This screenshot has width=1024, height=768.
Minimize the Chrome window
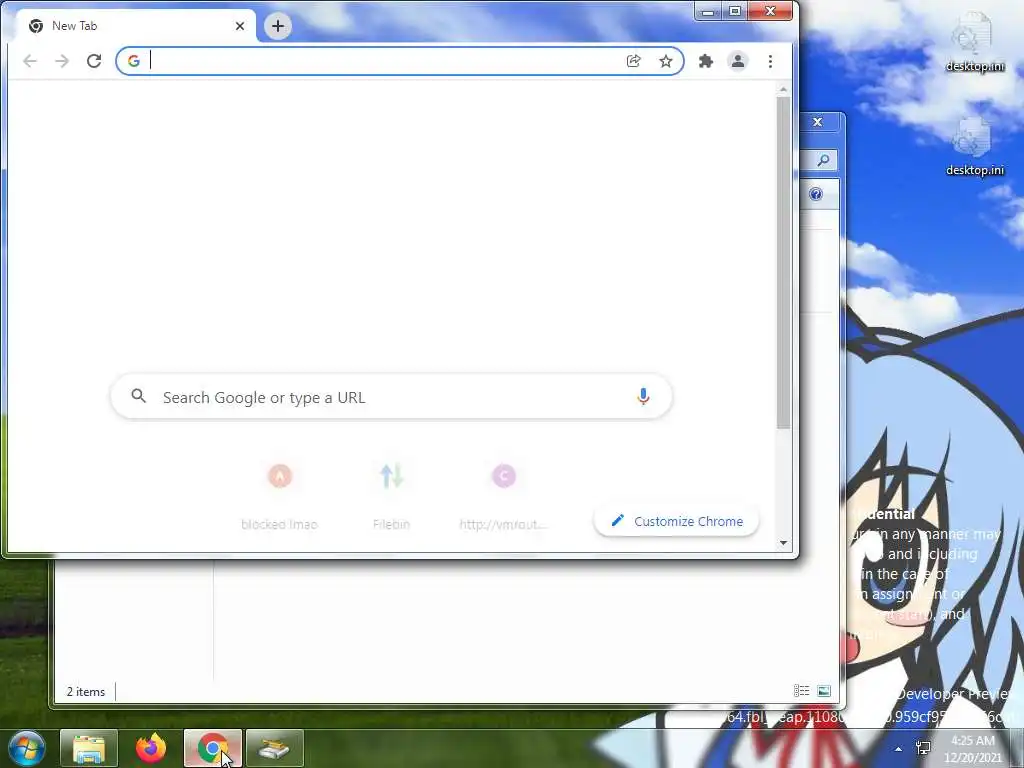708,11
